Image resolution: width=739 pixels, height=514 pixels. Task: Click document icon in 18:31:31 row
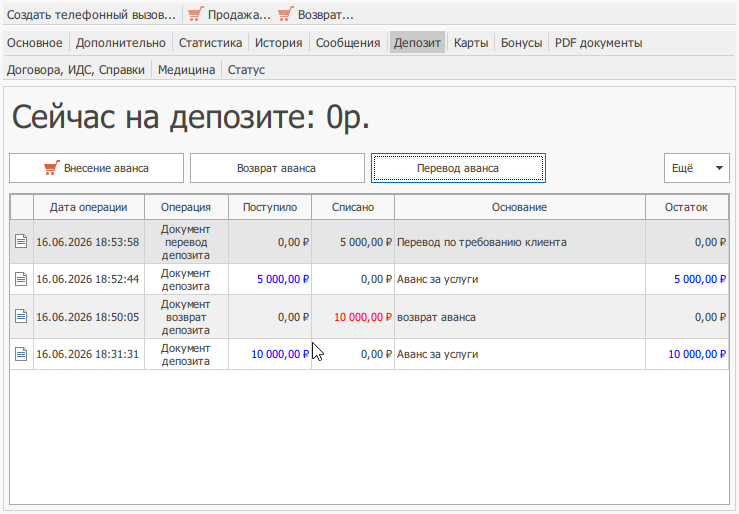pos(21,354)
